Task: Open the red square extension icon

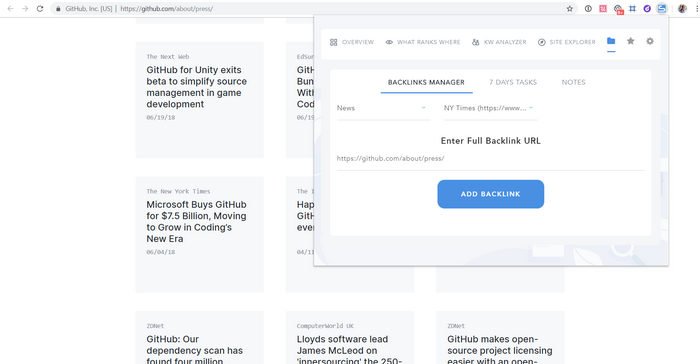Action: (603, 8)
